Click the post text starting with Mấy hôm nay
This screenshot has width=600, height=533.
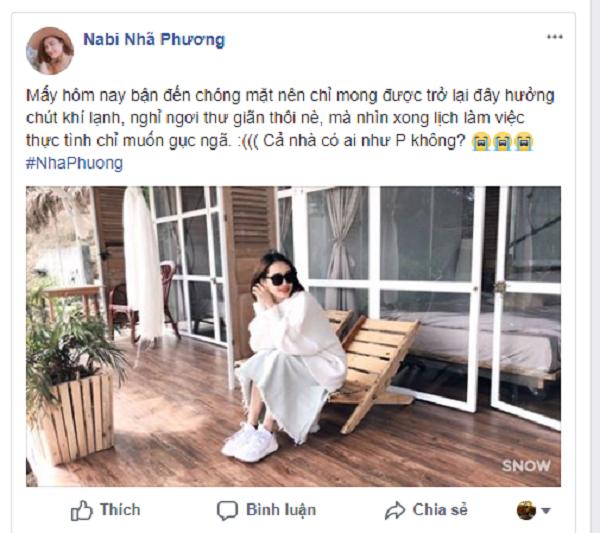290,118
